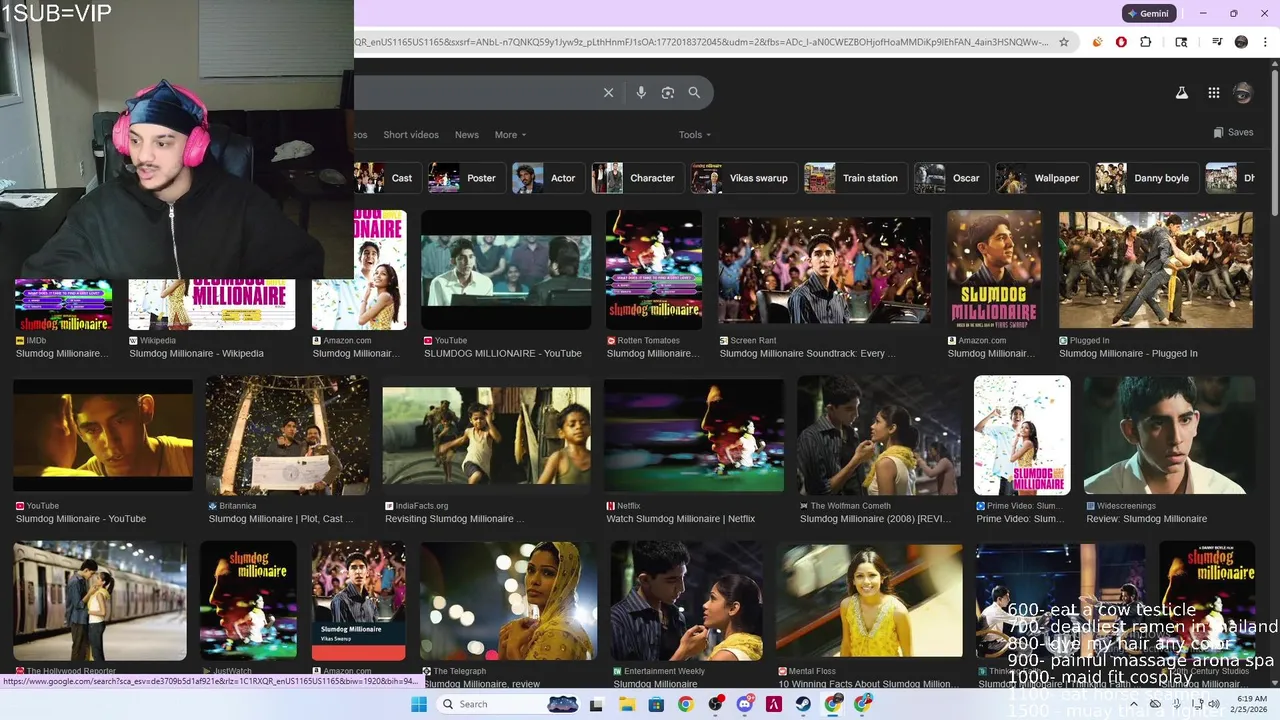Open Chrome's three-dot menu
The width and height of the screenshot is (1280, 720).
point(1264,42)
